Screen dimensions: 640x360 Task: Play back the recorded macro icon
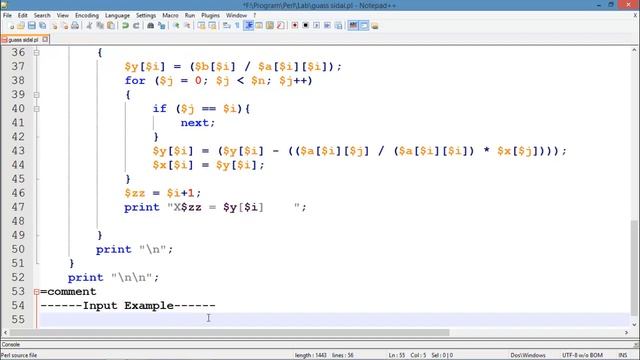[x=316, y=26]
